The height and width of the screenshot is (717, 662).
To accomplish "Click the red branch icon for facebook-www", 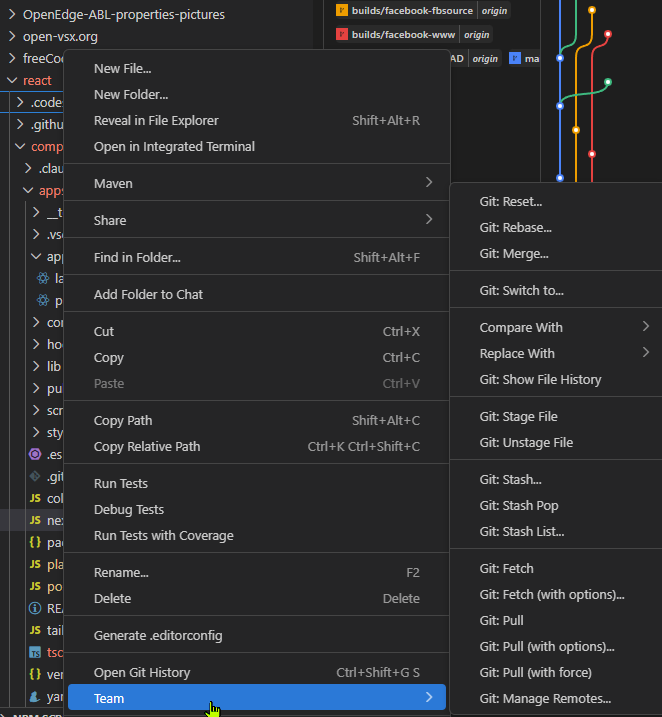I will pos(342,34).
